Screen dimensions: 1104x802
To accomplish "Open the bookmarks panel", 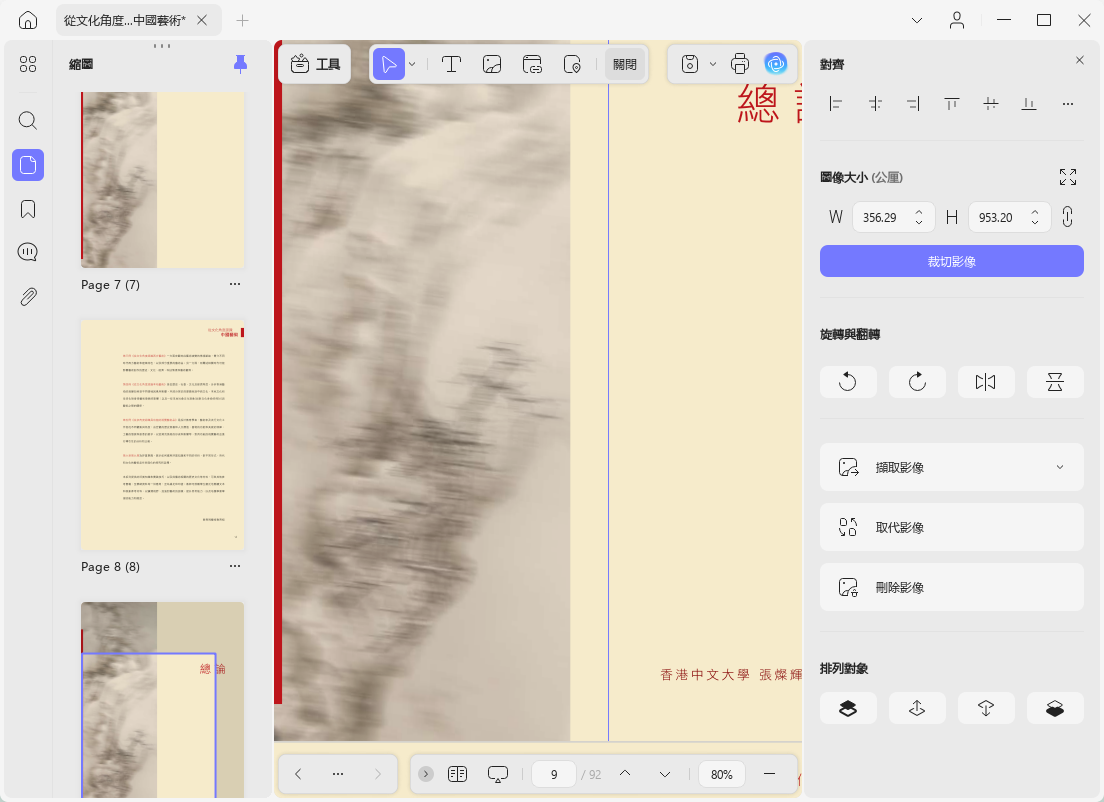I will tap(28, 209).
